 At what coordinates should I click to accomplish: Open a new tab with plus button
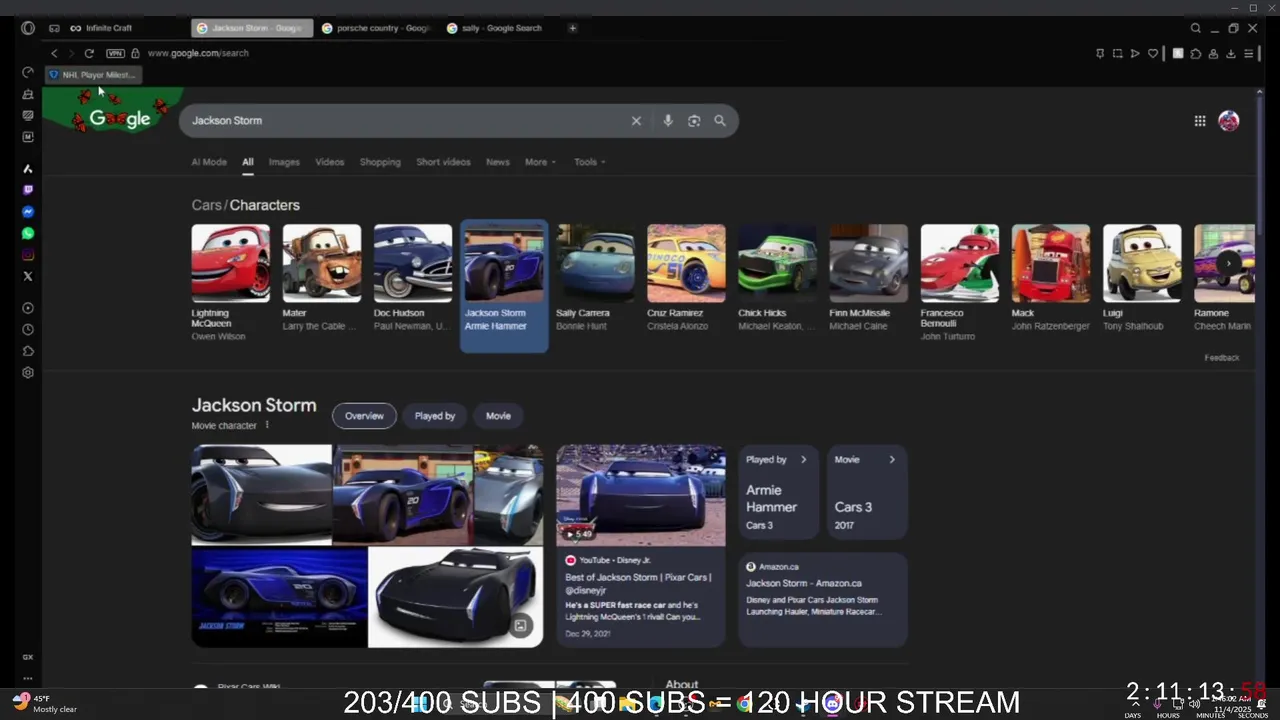tap(572, 28)
